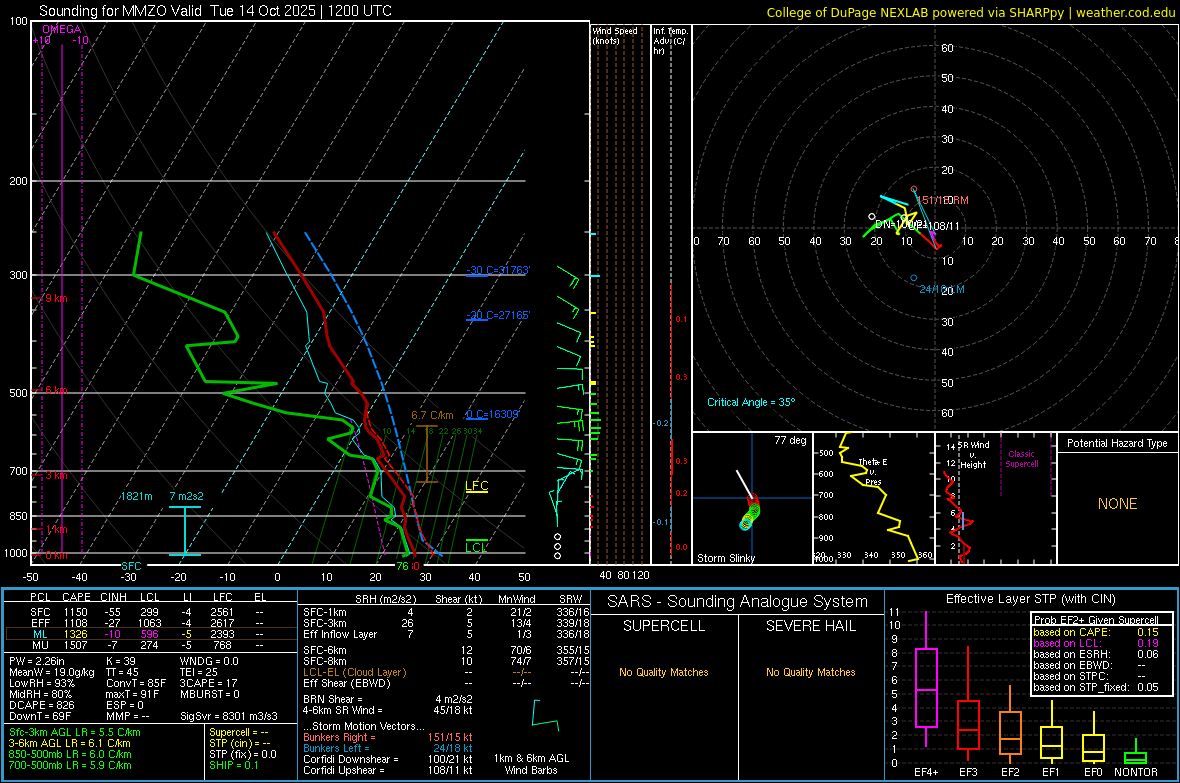Select the SFC parcel row
This screenshot has width=1180, height=783.
tap(151, 612)
